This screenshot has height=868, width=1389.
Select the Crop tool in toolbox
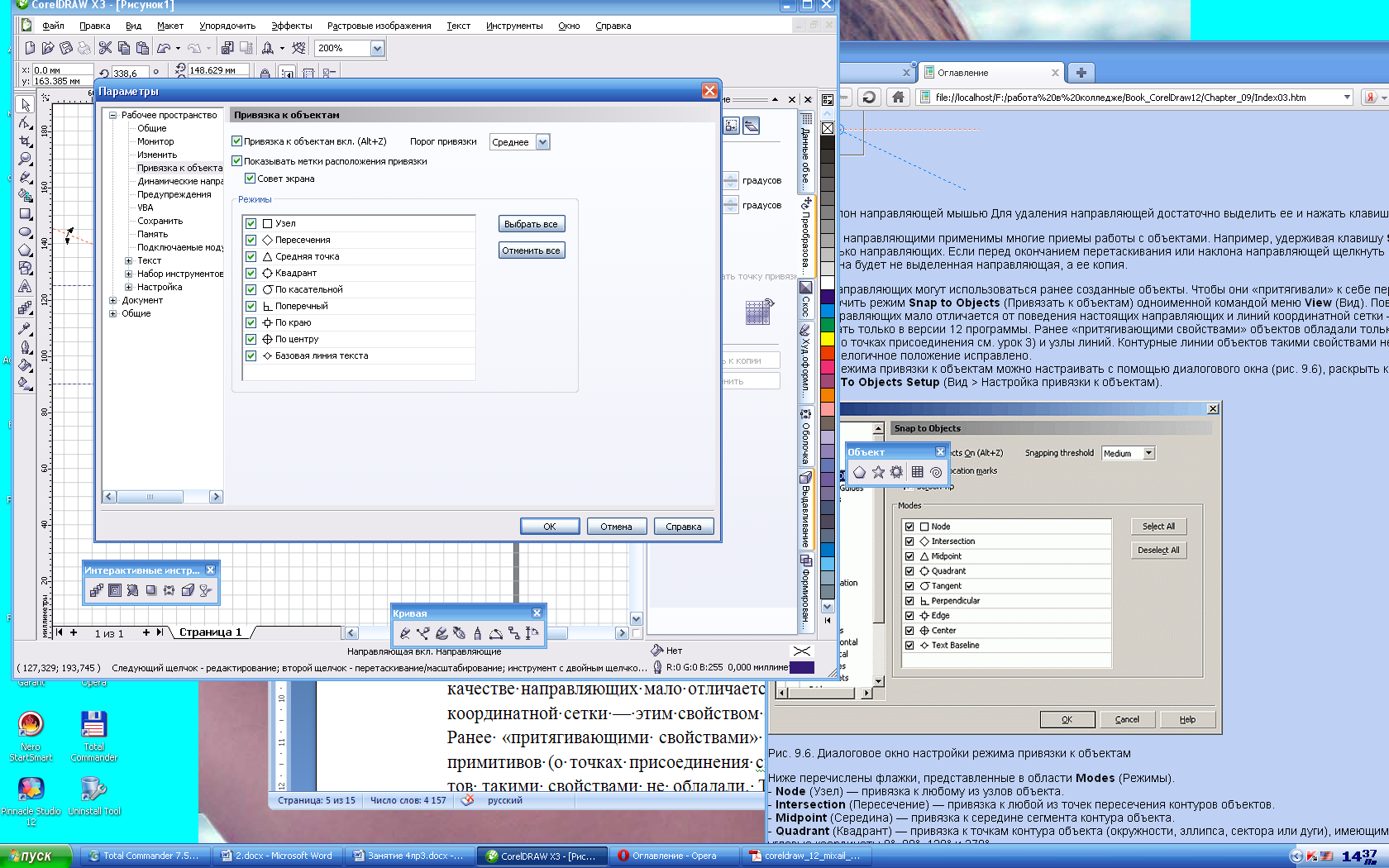[26, 141]
